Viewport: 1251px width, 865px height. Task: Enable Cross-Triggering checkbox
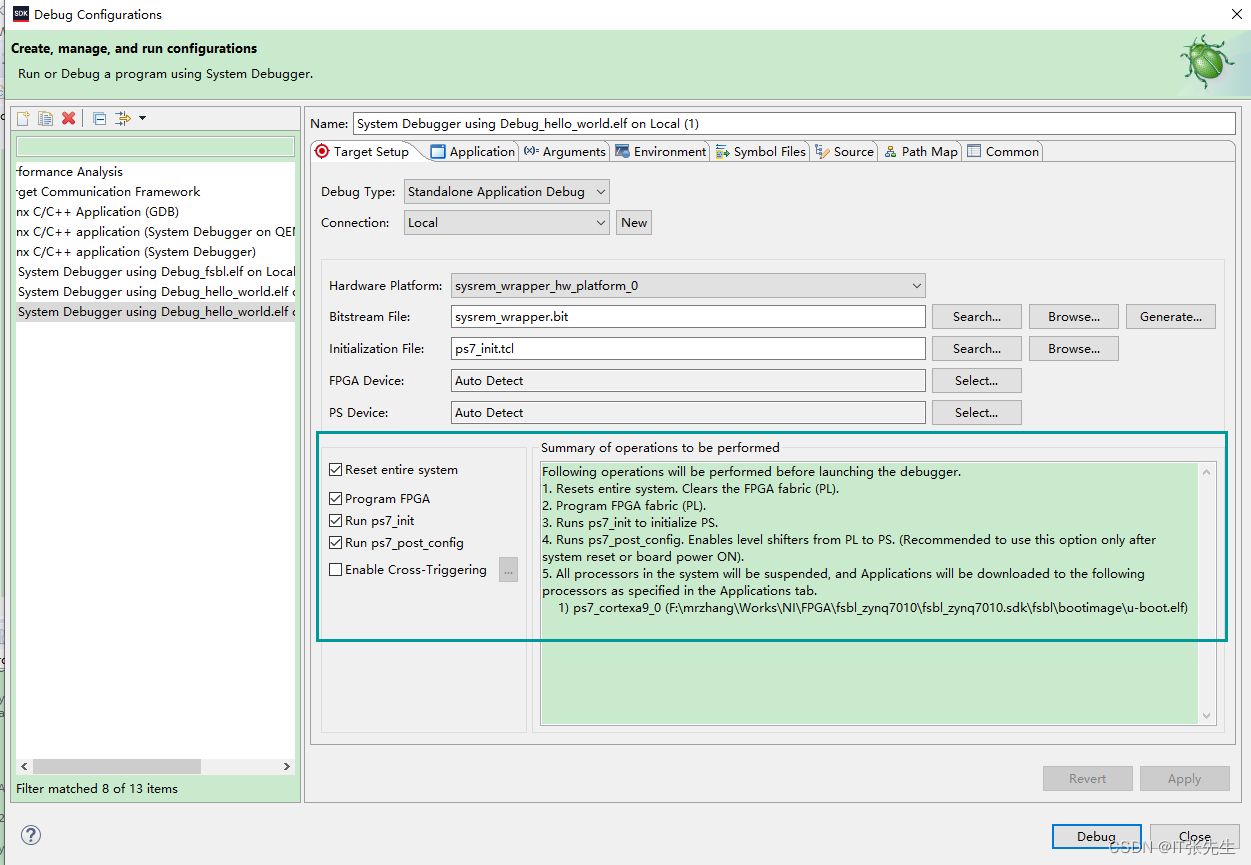336,570
